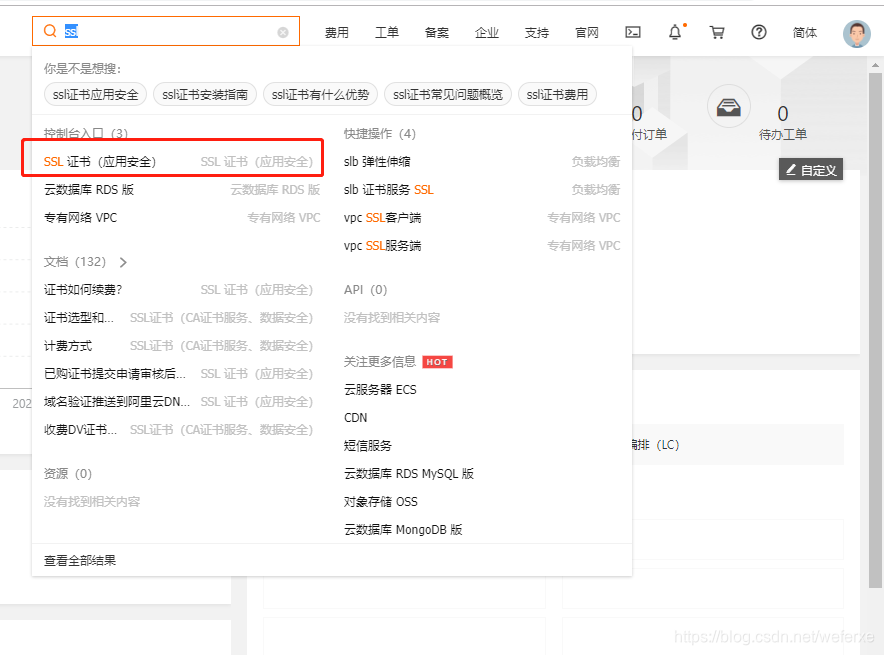Click scrollbar up arrow
This screenshot has height=655, width=884.
click(x=875, y=65)
